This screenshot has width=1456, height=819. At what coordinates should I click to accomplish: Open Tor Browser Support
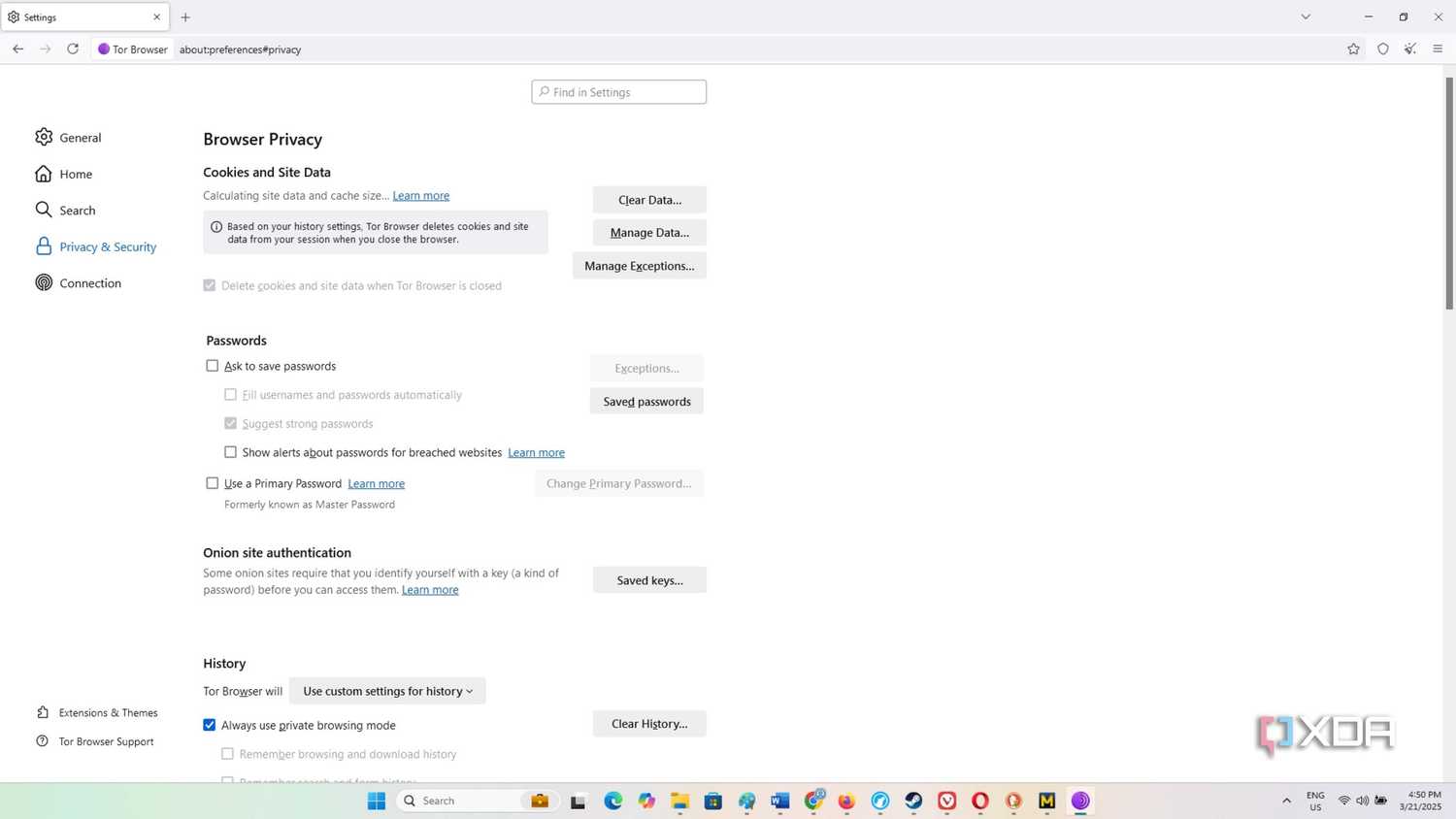[x=94, y=741]
